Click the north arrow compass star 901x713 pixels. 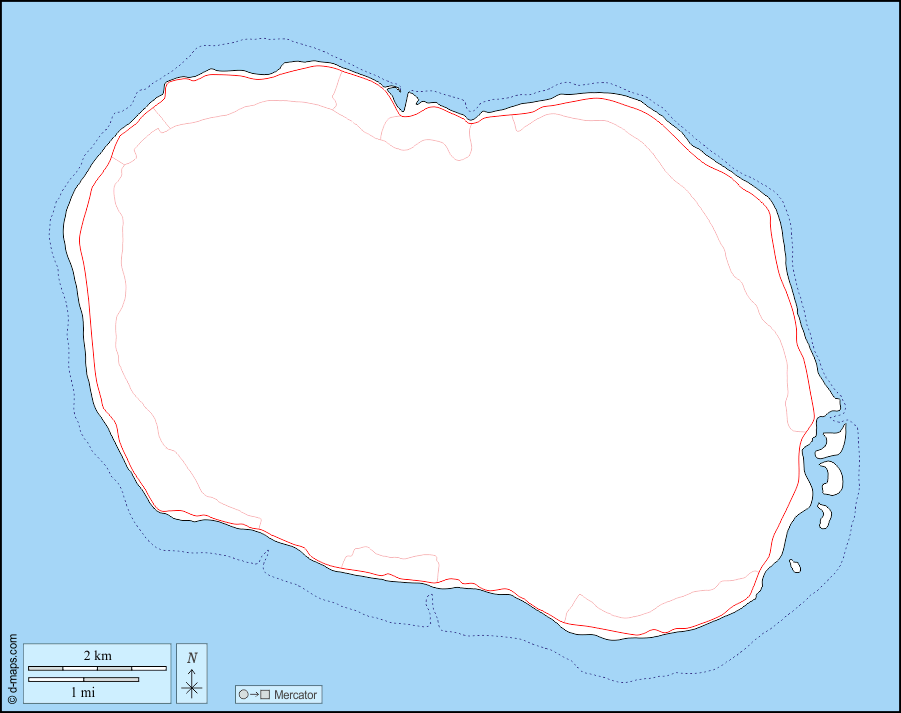192,687
